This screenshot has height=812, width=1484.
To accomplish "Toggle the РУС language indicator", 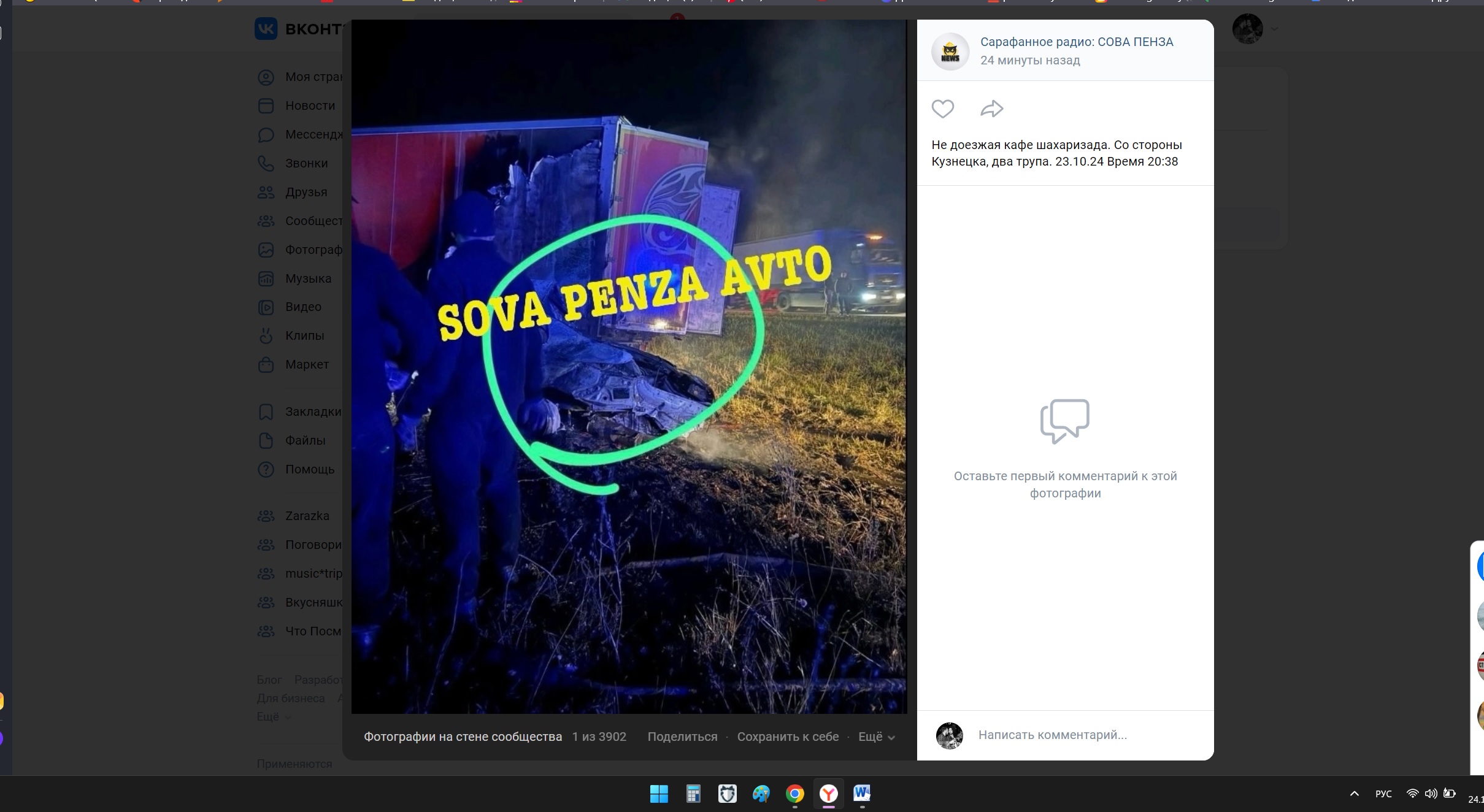I will [1383, 793].
